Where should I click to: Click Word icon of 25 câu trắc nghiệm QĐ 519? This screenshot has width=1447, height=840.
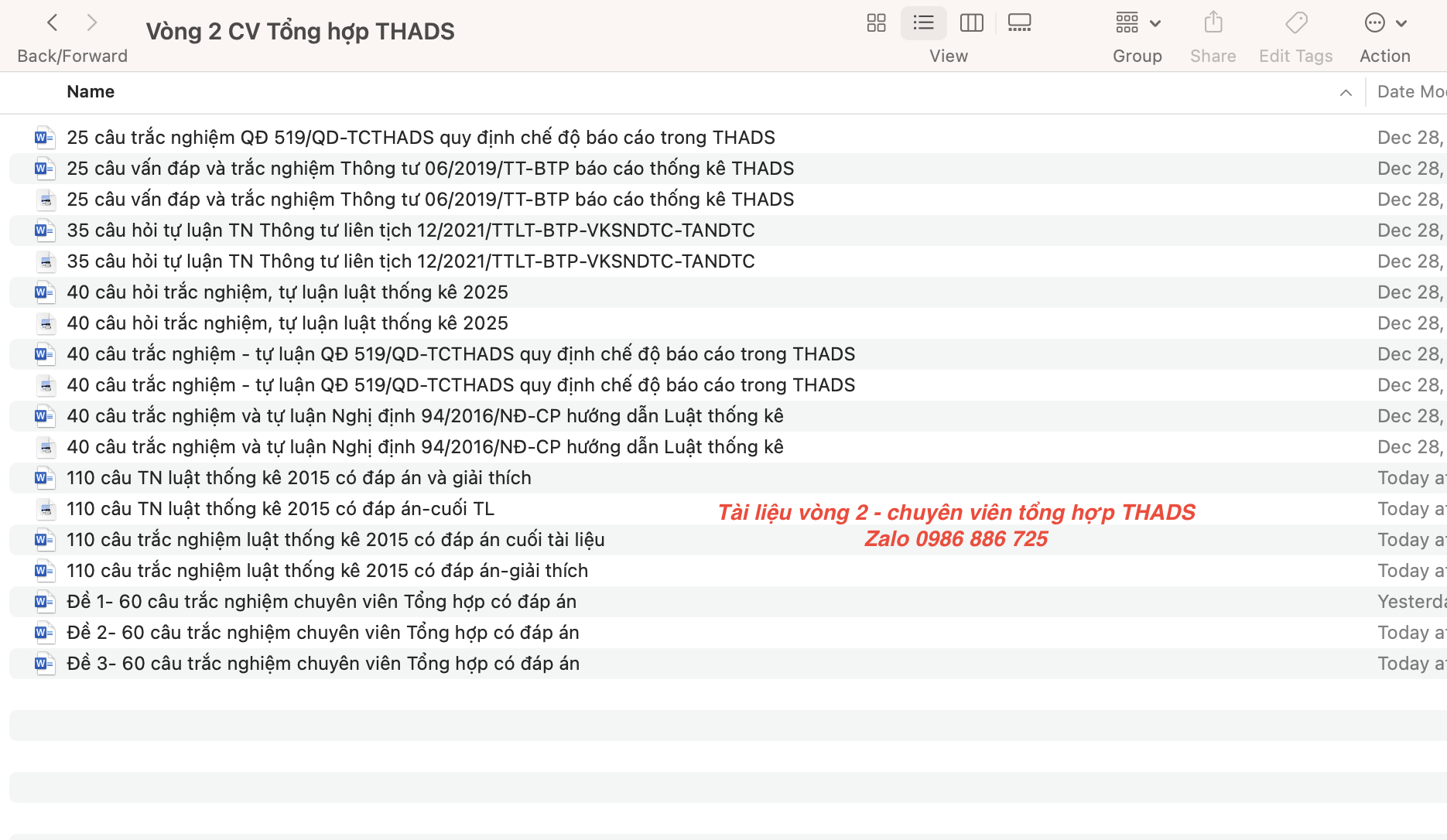pyautogui.click(x=44, y=138)
